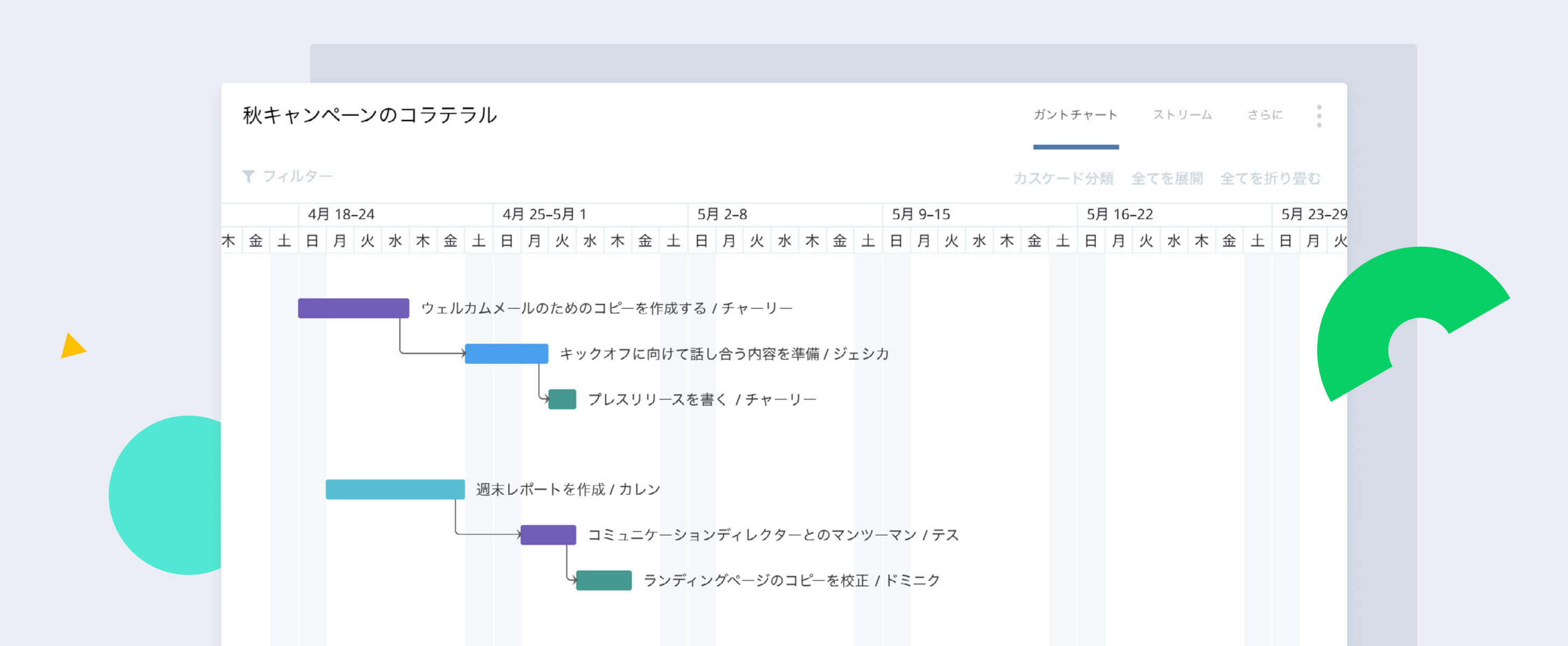The width and height of the screenshot is (1568, 646).
Task: Expand all with 全てを展開
Action: coord(1167,178)
